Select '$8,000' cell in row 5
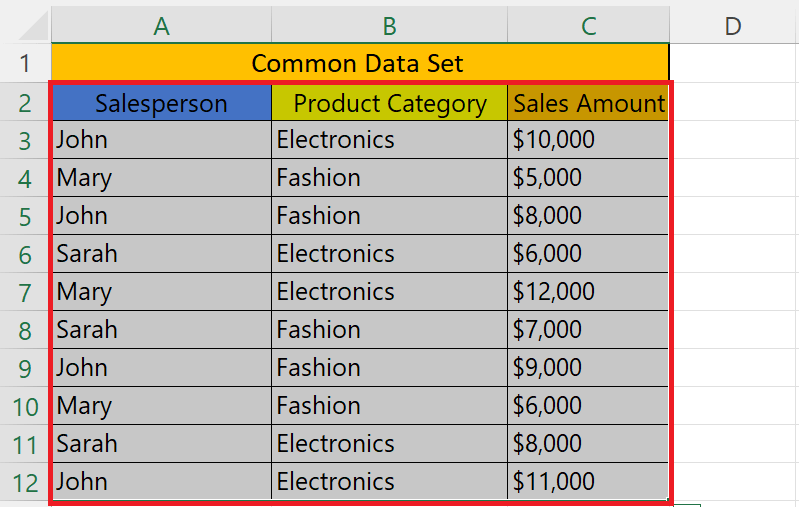The height and width of the screenshot is (507, 799). (x=588, y=216)
